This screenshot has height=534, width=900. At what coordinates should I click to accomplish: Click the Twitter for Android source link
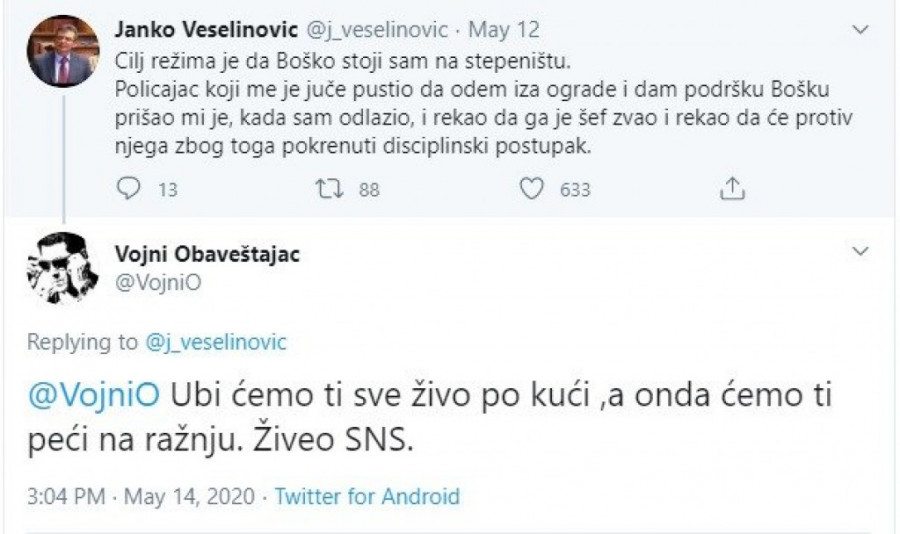[x=366, y=496]
